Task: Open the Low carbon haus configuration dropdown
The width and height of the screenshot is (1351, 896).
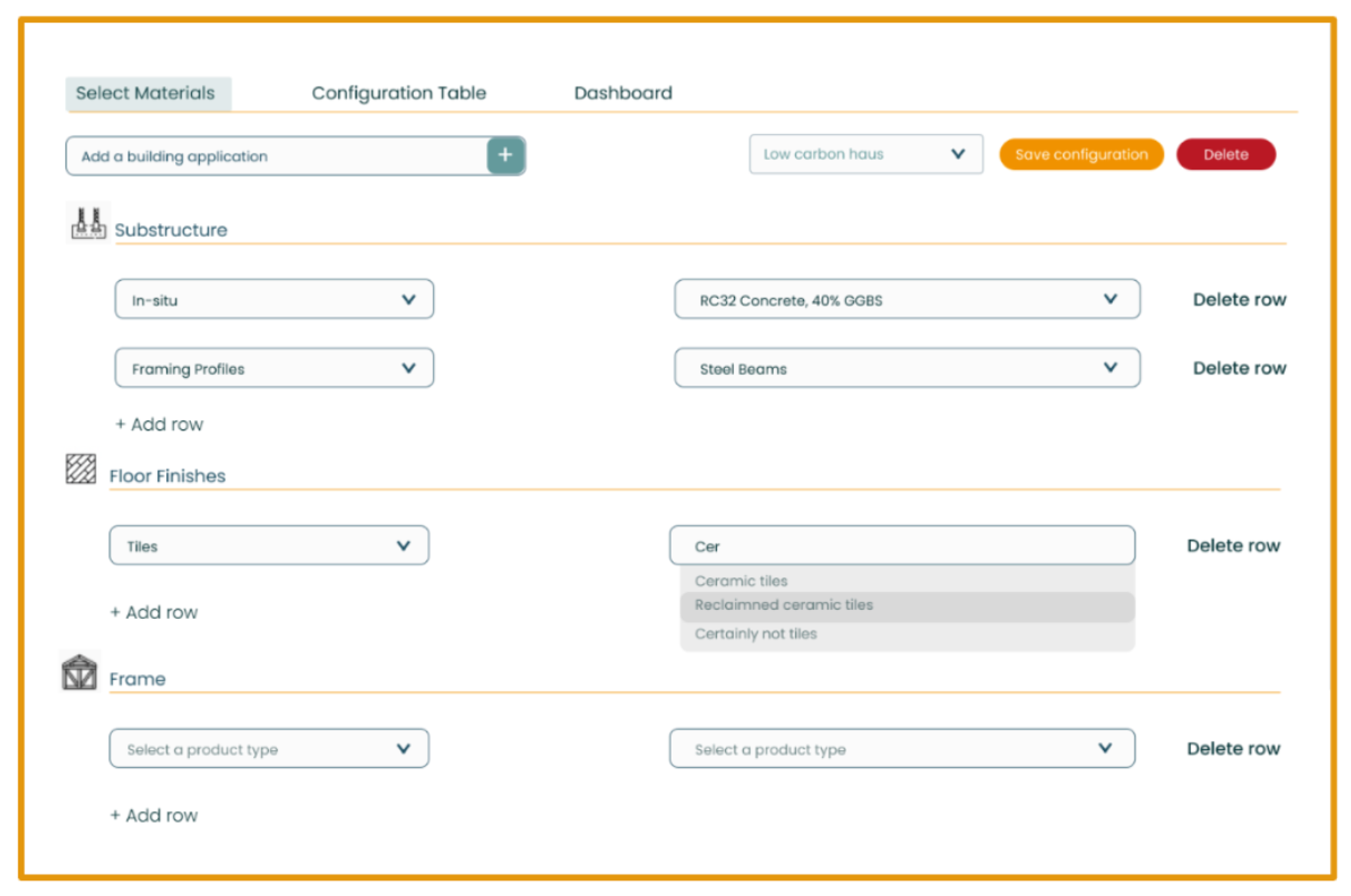Action: point(865,155)
